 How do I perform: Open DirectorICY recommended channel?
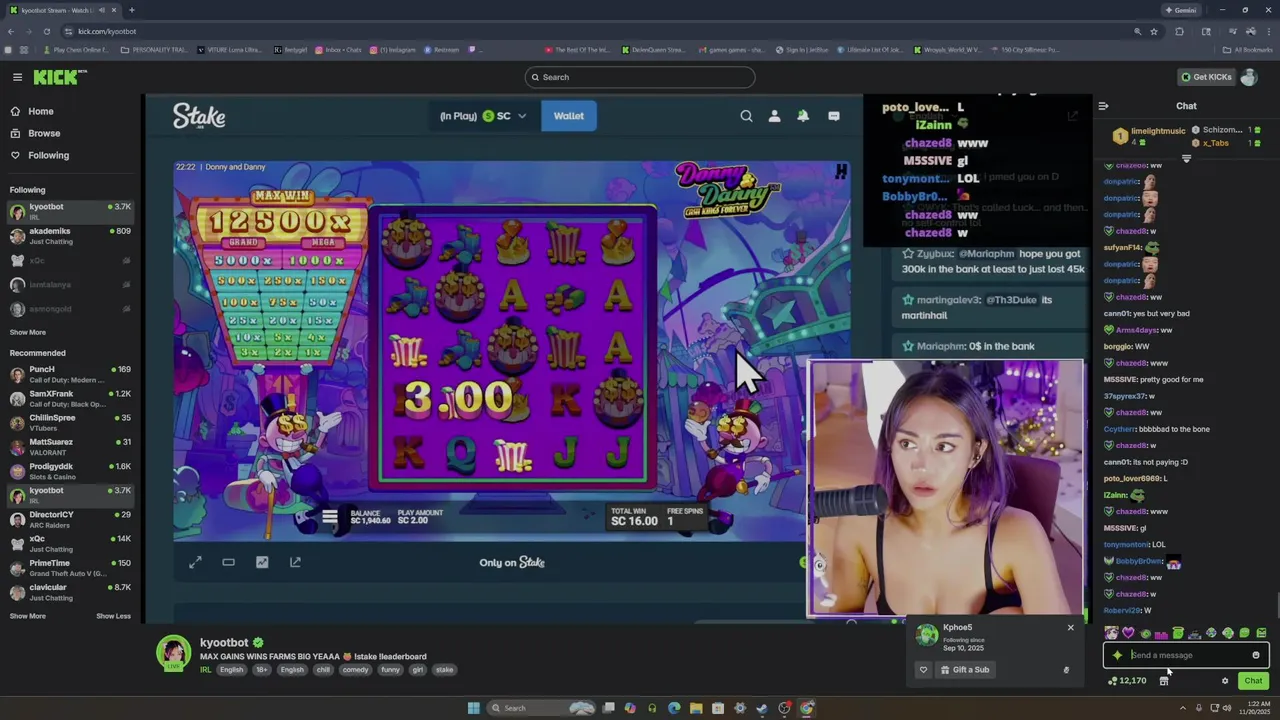70,519
